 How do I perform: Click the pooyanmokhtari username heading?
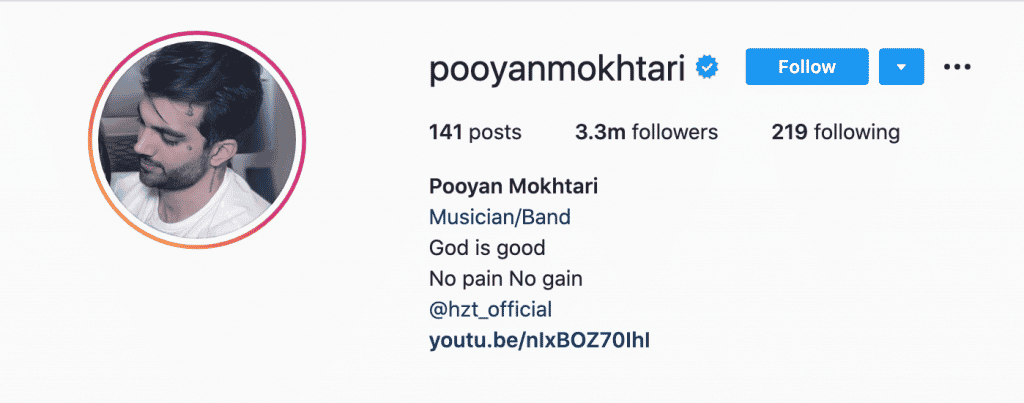pyautogui.click(x=558, y=68)
